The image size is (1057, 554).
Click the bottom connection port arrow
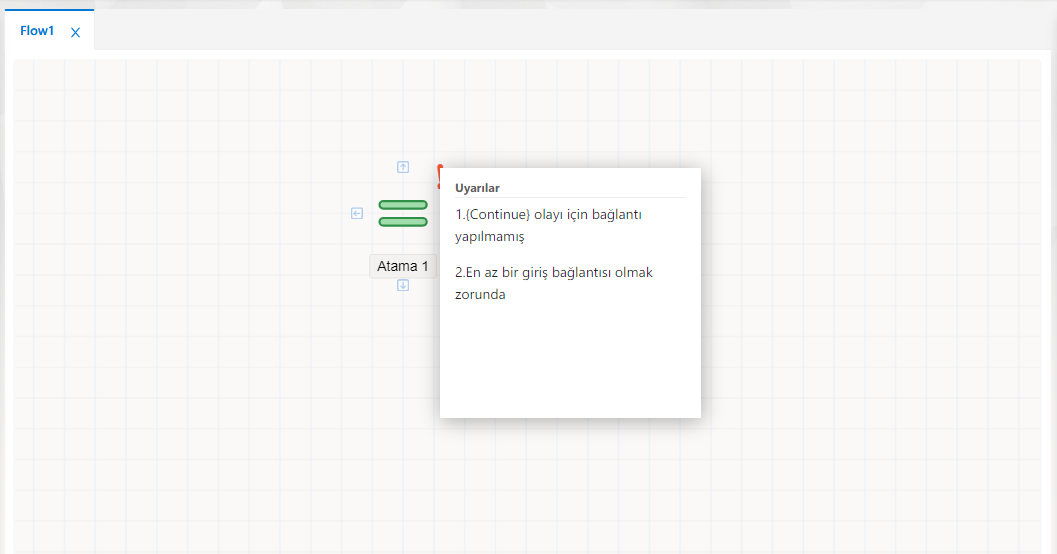pyautogui.click(x=403, y=286)
